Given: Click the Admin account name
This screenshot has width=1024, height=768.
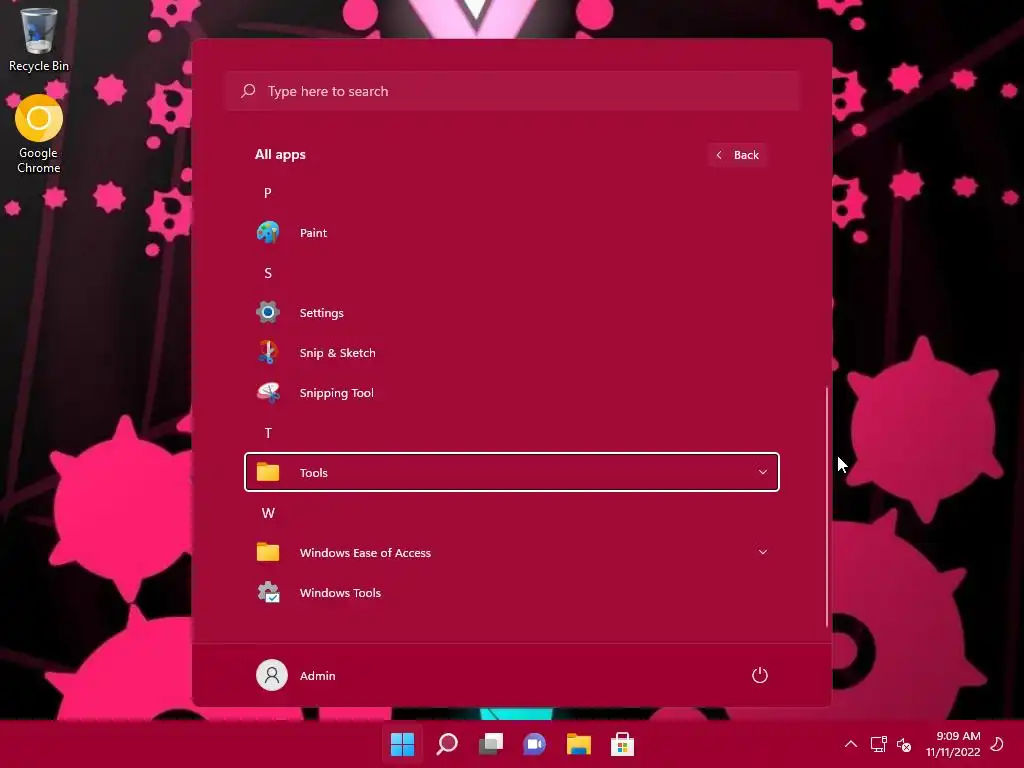Looking at the screenshot, I should click(317, 676).
